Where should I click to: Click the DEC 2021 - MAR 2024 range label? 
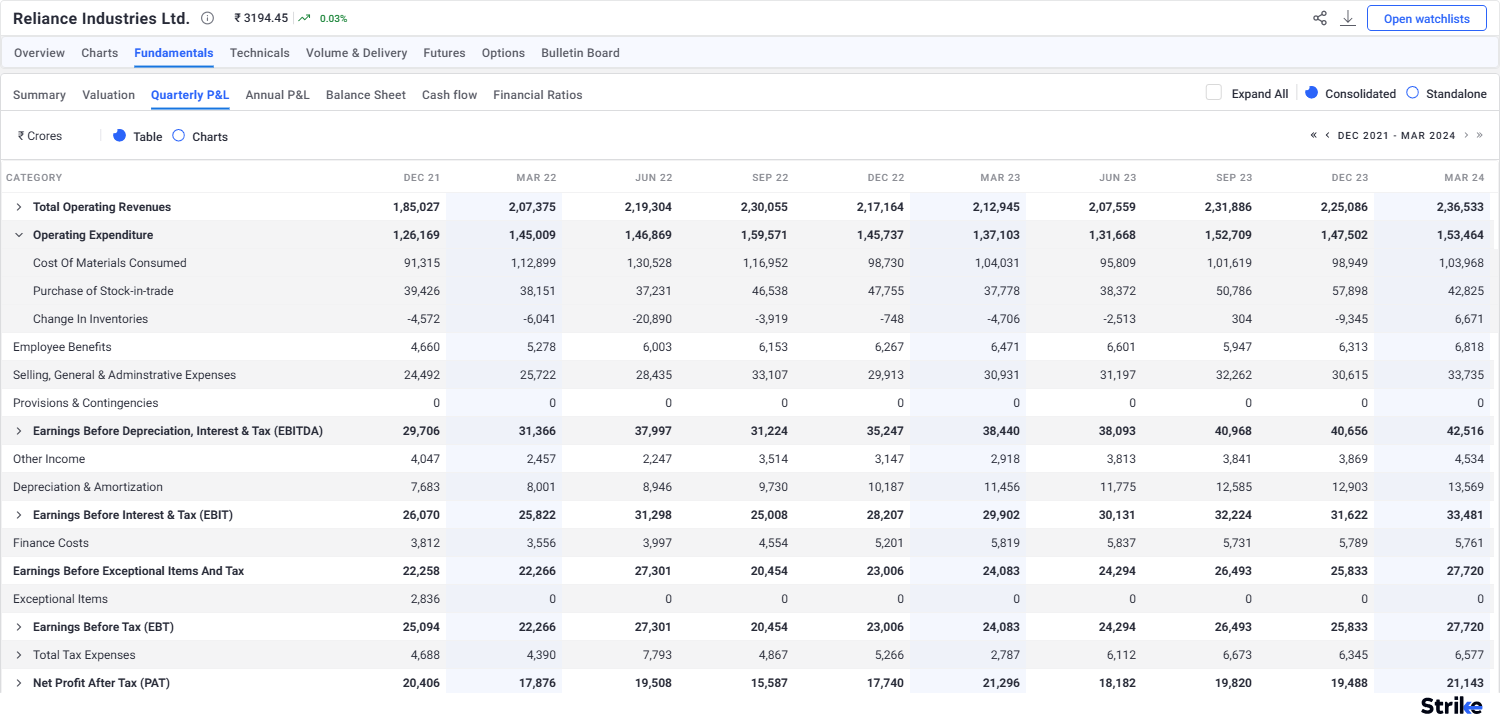coord(1396,135)
